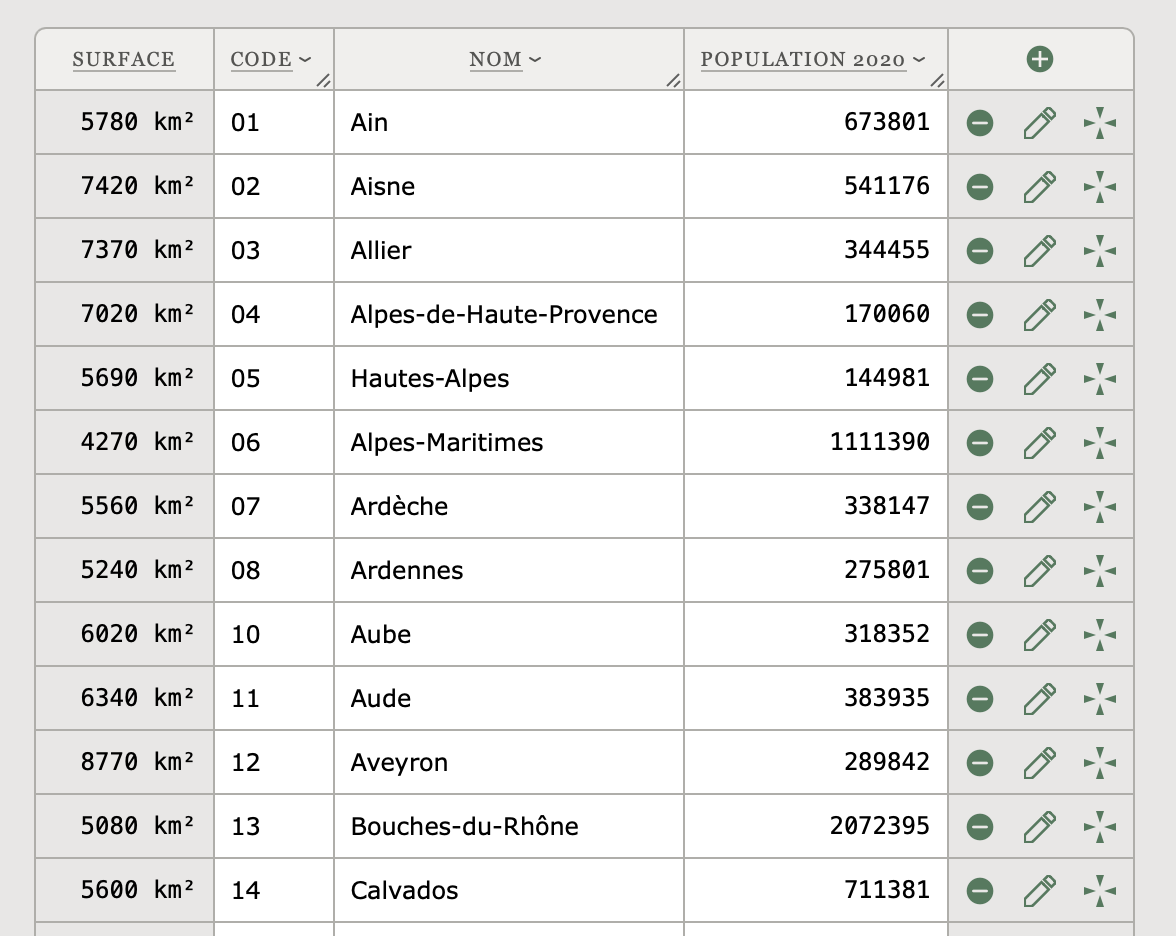Click the NOM column header label
This screenshot has width=1176, height=936.
(x=496, y=60)
